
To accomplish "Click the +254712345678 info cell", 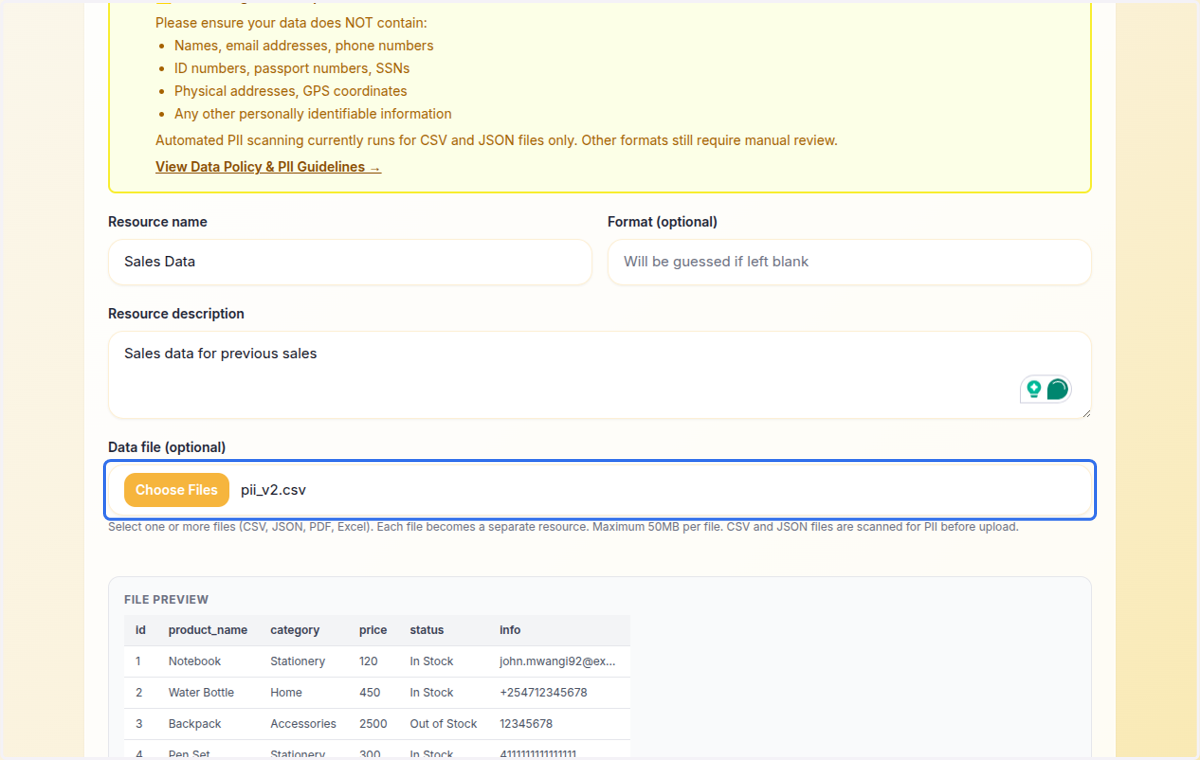I will click(x=544, y=692).
